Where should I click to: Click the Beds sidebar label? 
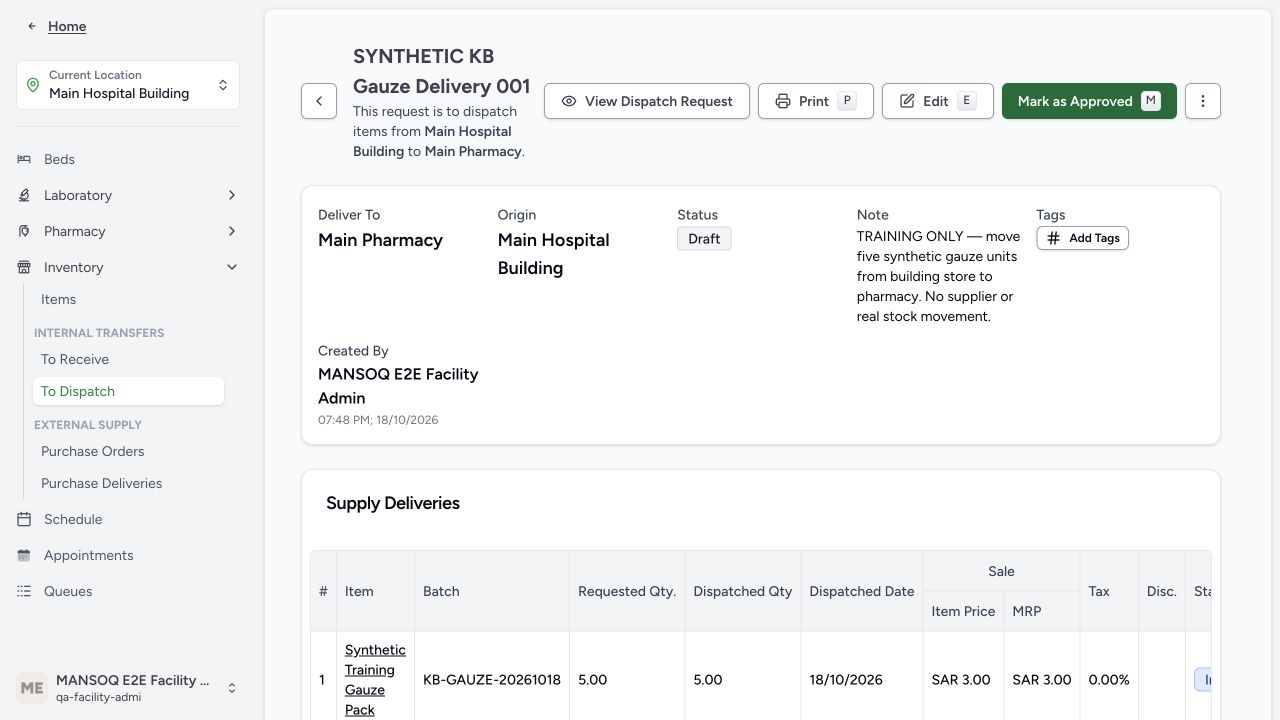[x=59, y=159]
